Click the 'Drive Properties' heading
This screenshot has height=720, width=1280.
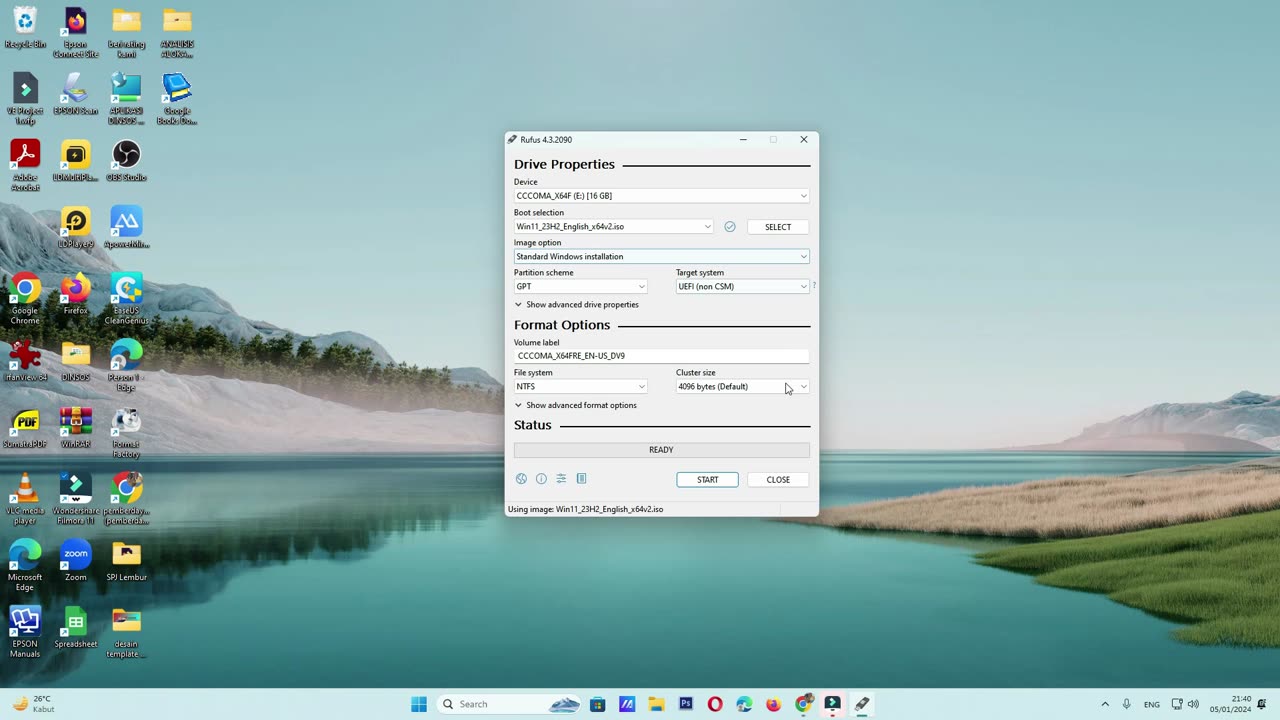click(564, 164)
